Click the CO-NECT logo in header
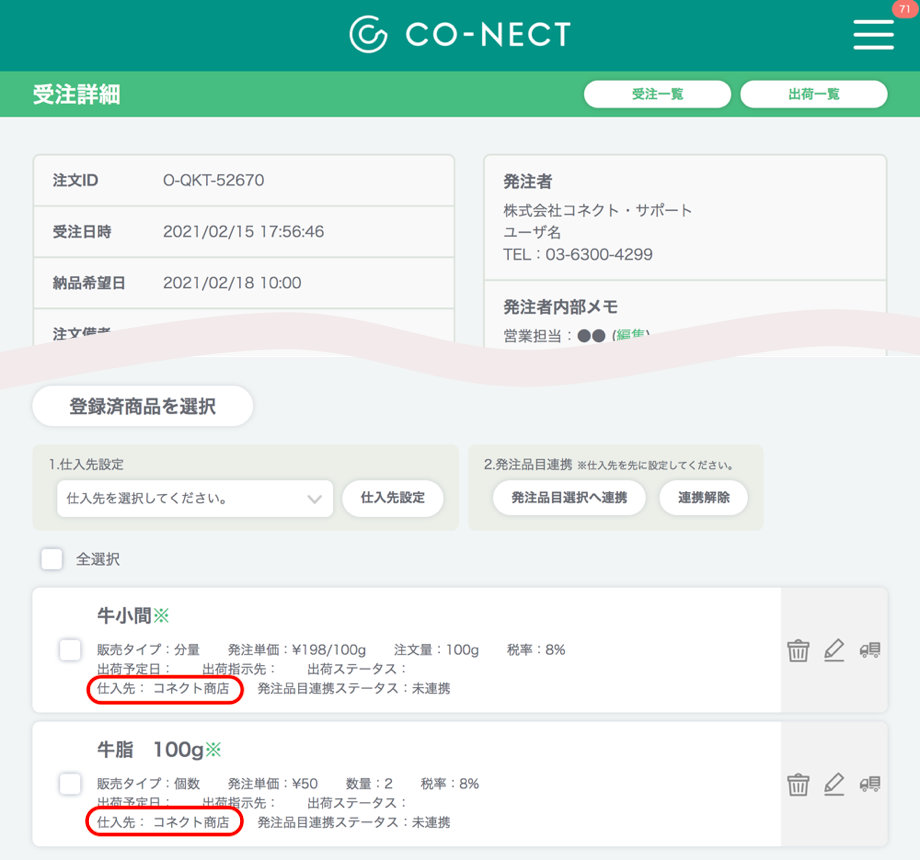Screen dimensions: 920x860 point(459,35)
